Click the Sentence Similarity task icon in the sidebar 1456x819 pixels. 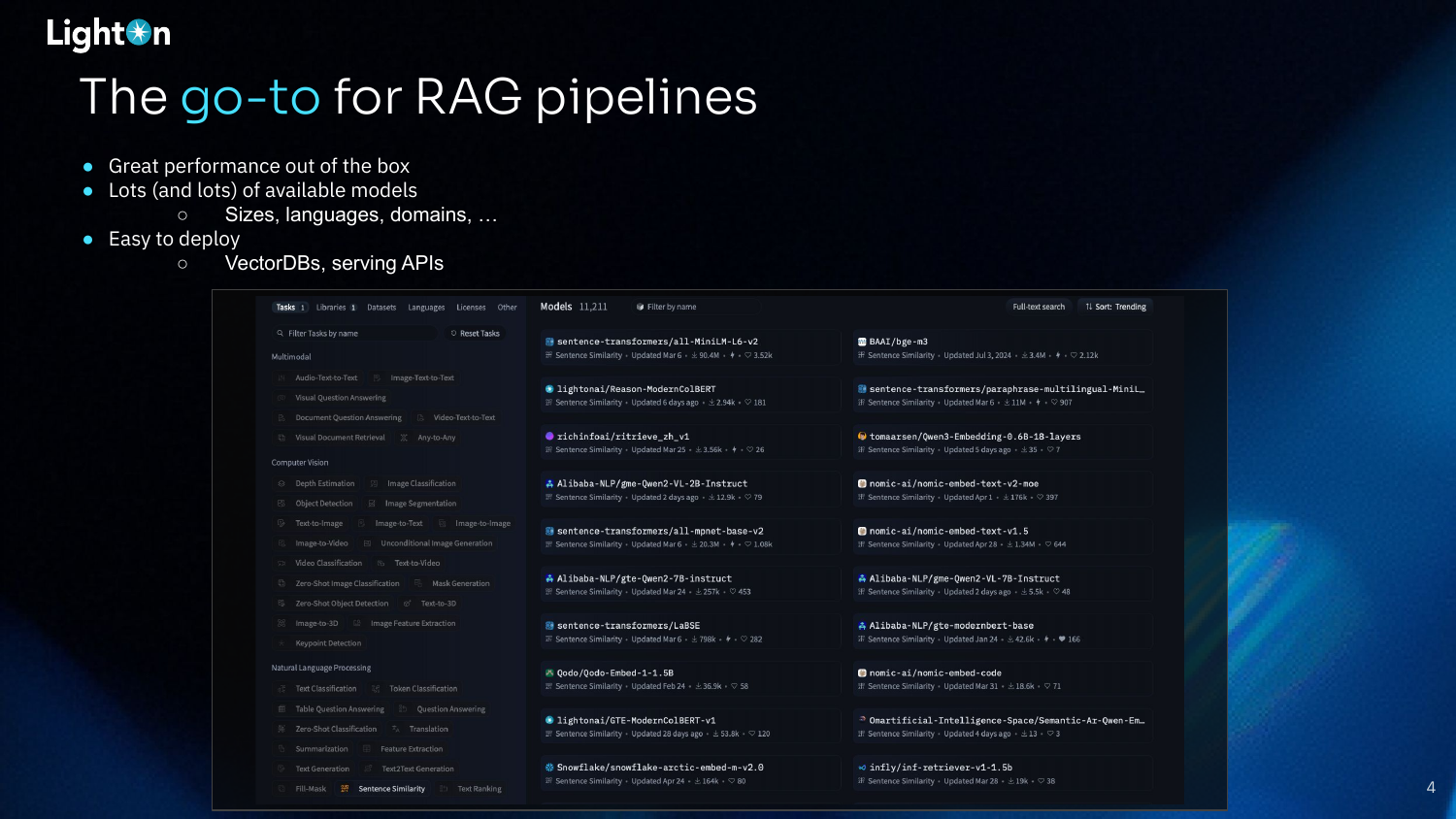point(345,789)
